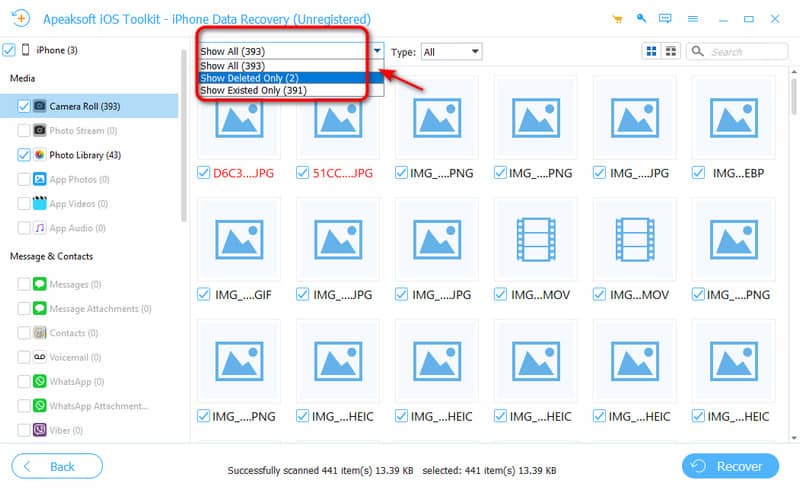The image size is (800, 490).
Task: Click the key register icon
Action: coord(642,19)
